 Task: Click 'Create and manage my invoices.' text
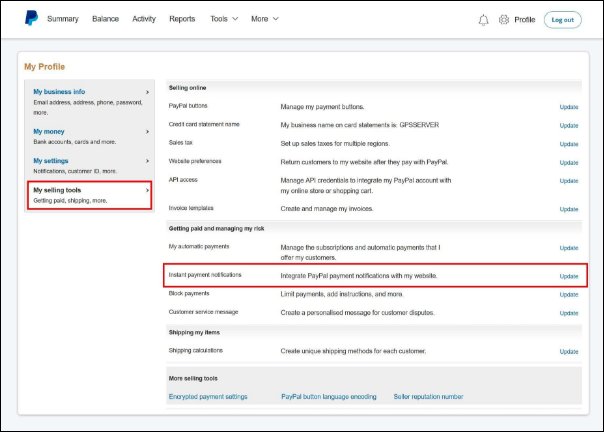(x=327, y=209)
